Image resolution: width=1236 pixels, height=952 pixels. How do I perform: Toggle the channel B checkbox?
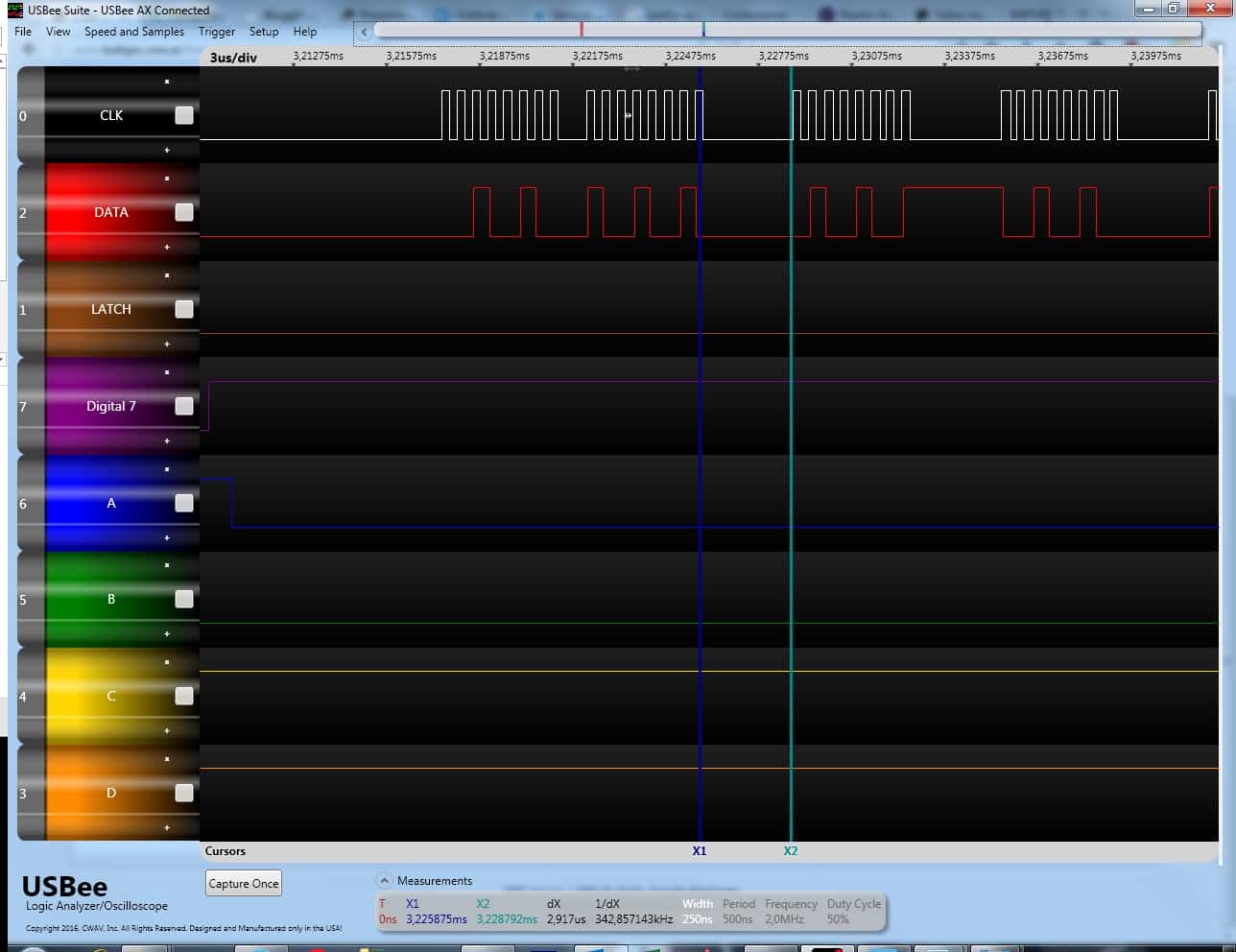(x=184, y=599)
